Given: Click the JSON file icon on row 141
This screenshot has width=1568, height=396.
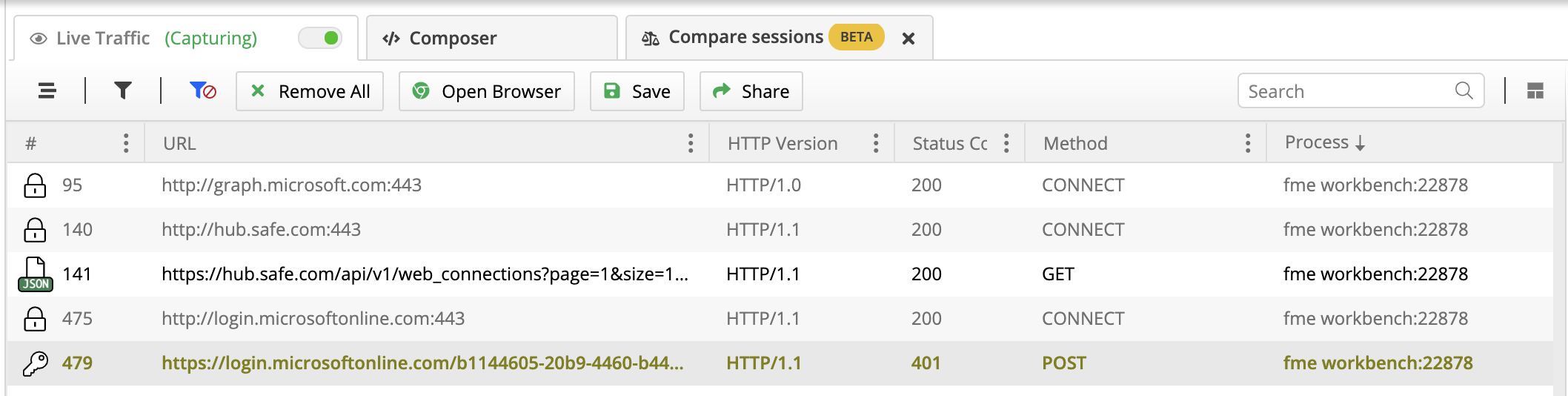Looking at the screenshot, I should coord(36,274).
